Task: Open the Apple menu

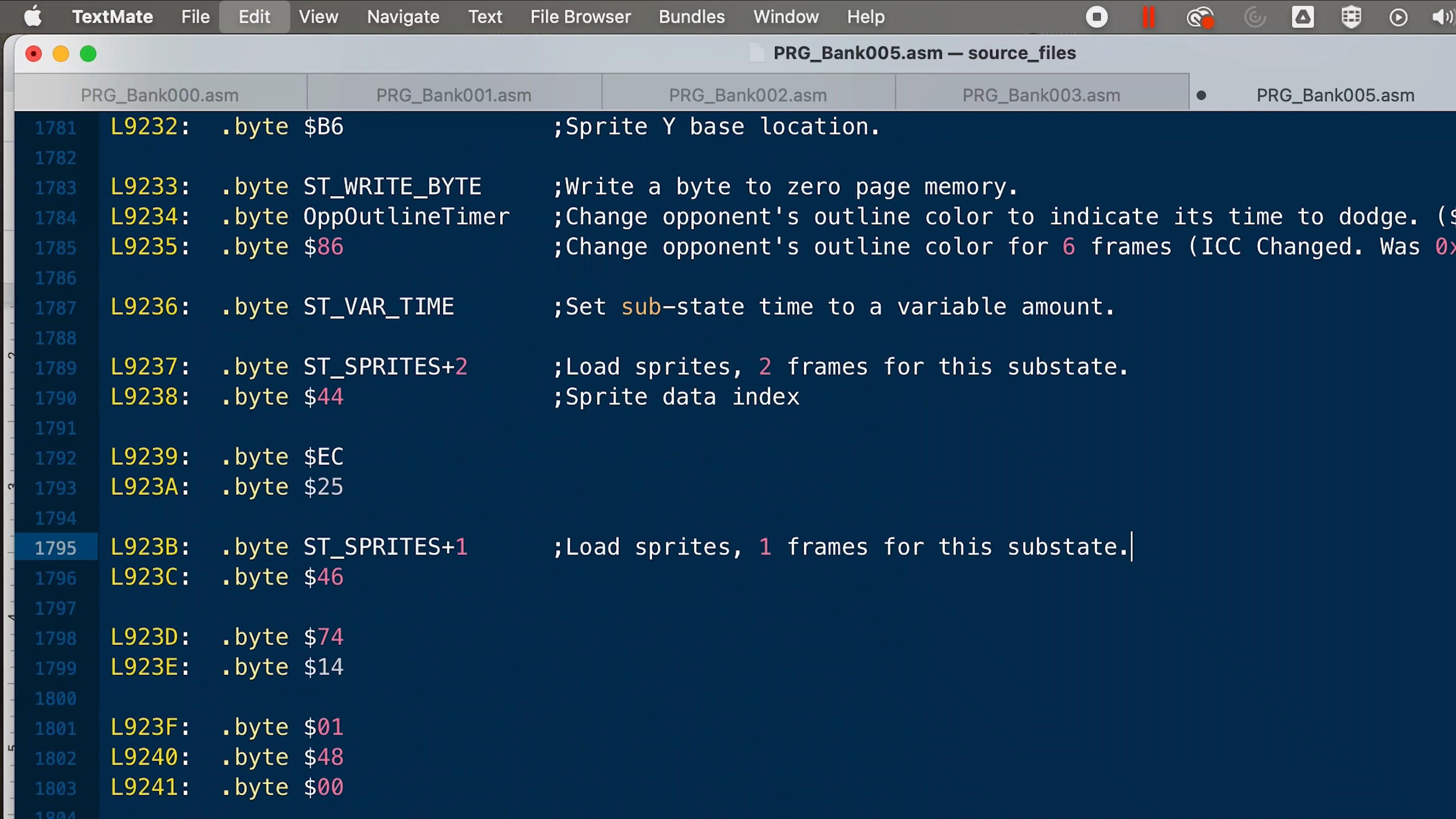Action: click(x=33, y=17)
